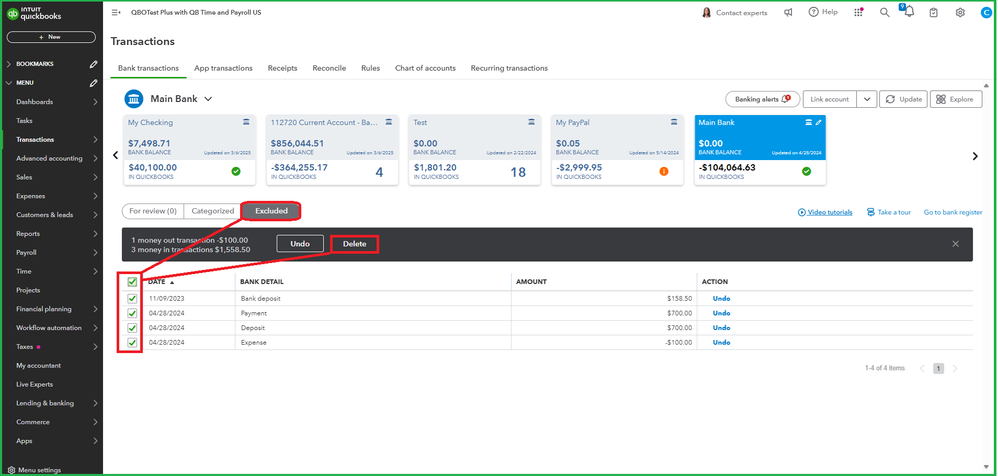Select the Categorized tab
The width and height of the screenshot is (998, 476).
tap(213, 211)
